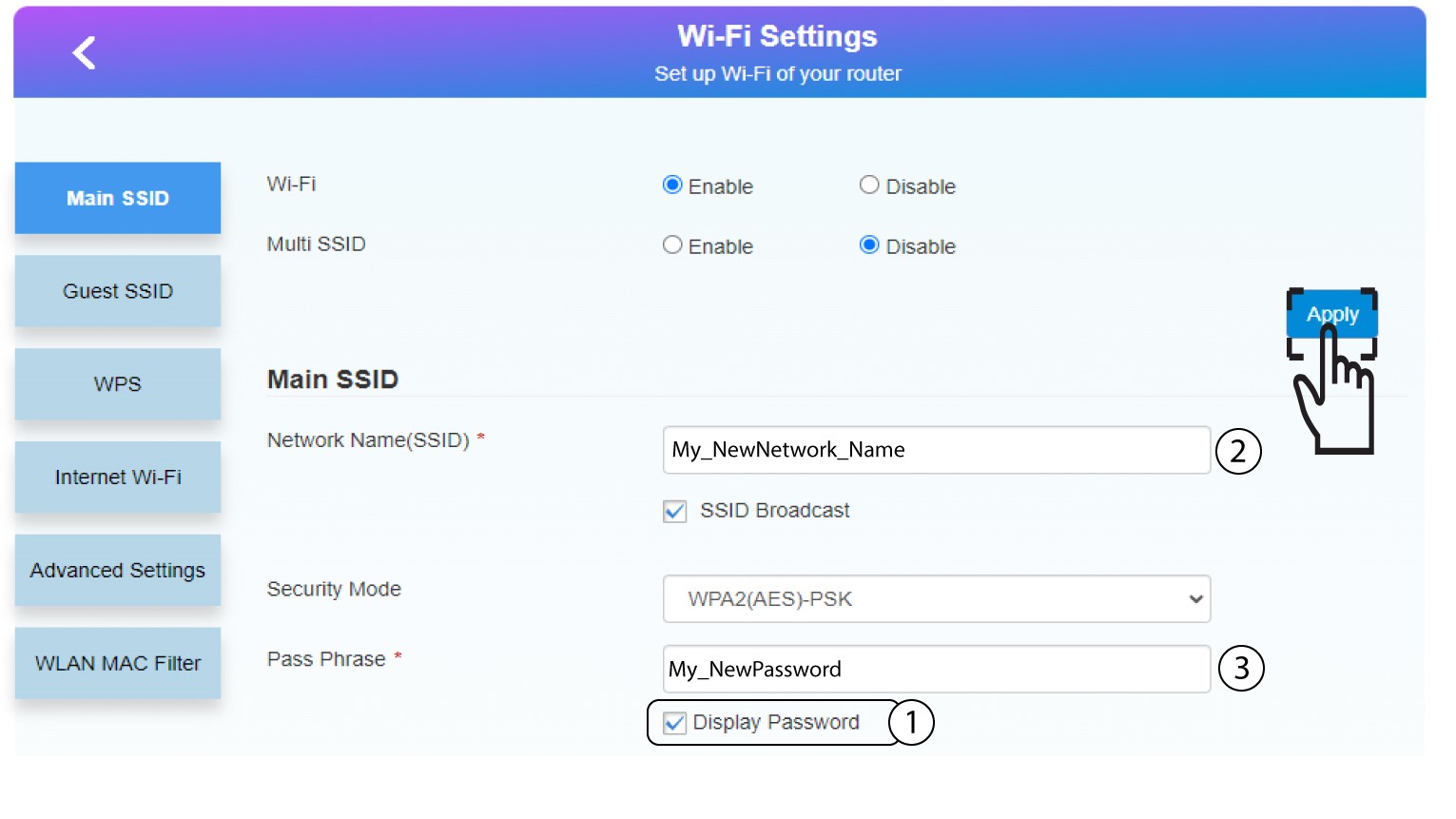The width and height of the screenshot is (1456, 819).
Task: Select Disable for Wi-Fi
Action: 869,185
